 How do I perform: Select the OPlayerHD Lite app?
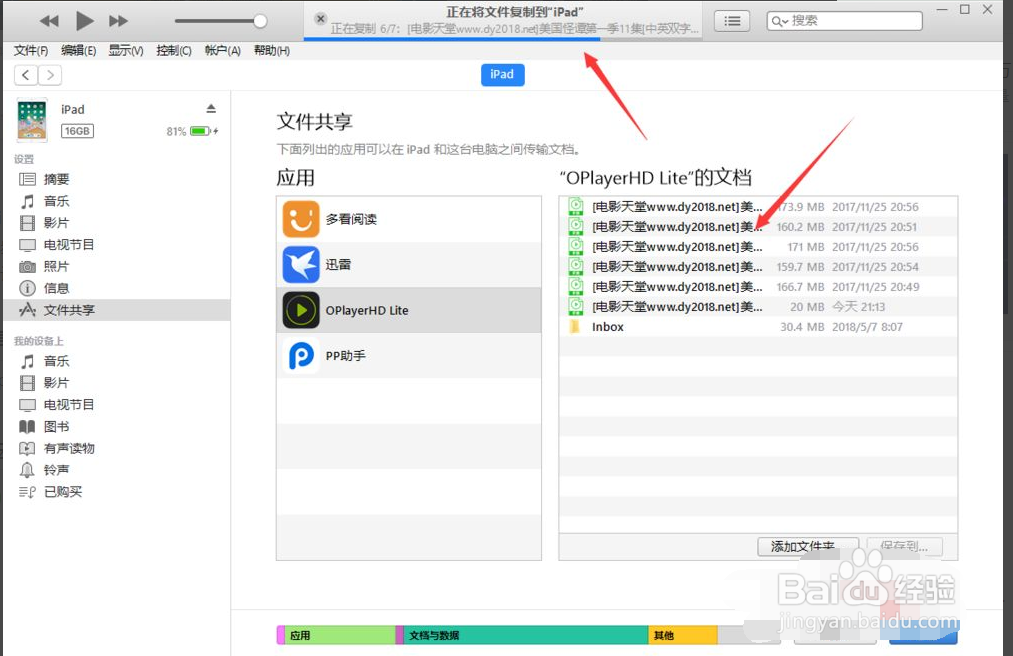click(408, 310)
